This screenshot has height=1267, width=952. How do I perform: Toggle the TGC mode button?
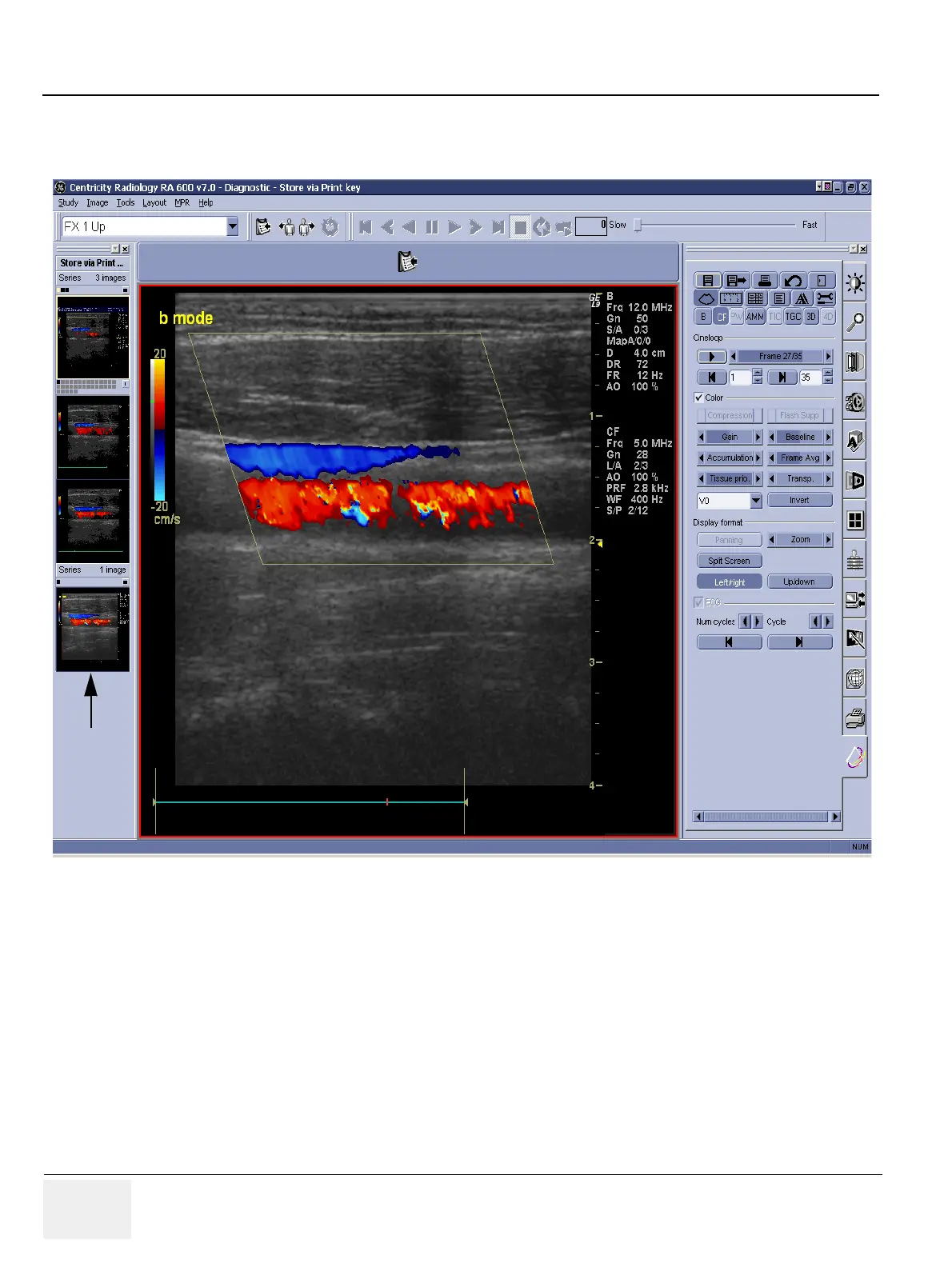793,317
